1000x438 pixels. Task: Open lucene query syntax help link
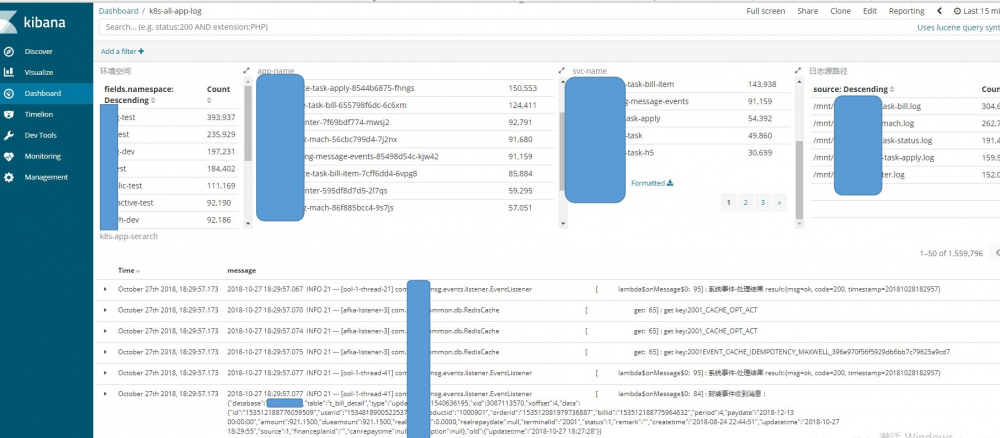[959, 28]
